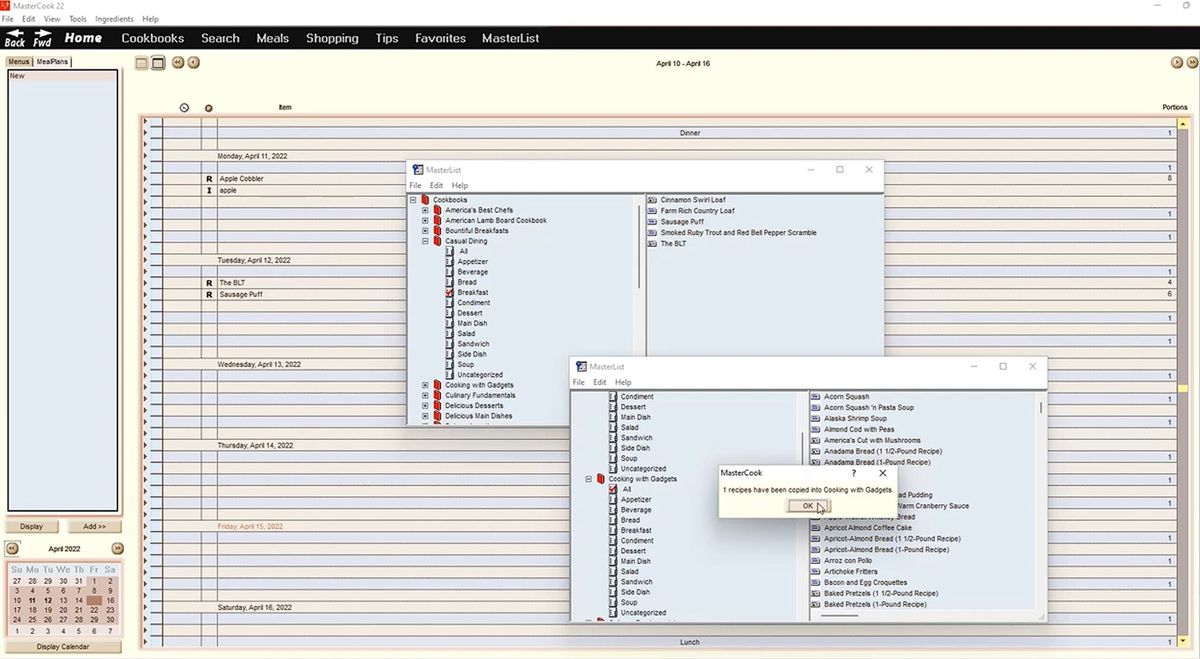This screenshot has width=1200, height=659.
Task: Click the help question mark in MasterCook dialog
Action: 853,473
